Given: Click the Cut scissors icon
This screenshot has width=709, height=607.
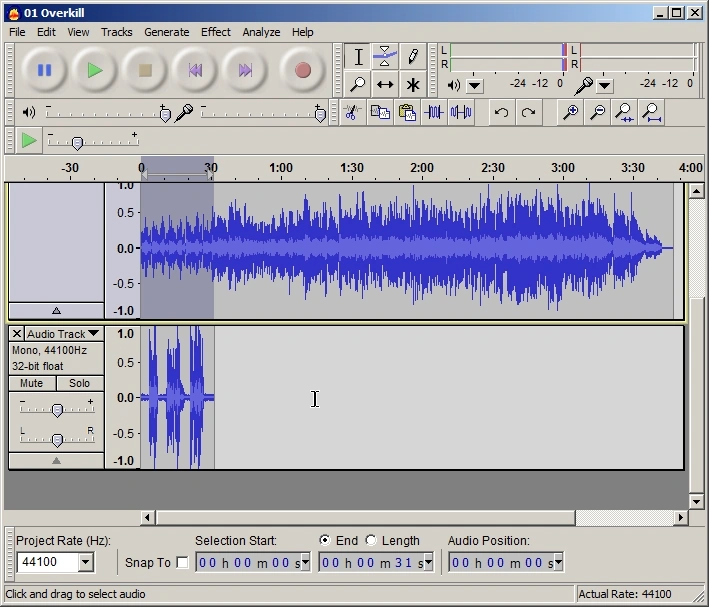Looking at the screenshot, I should [x=352, y=113].
